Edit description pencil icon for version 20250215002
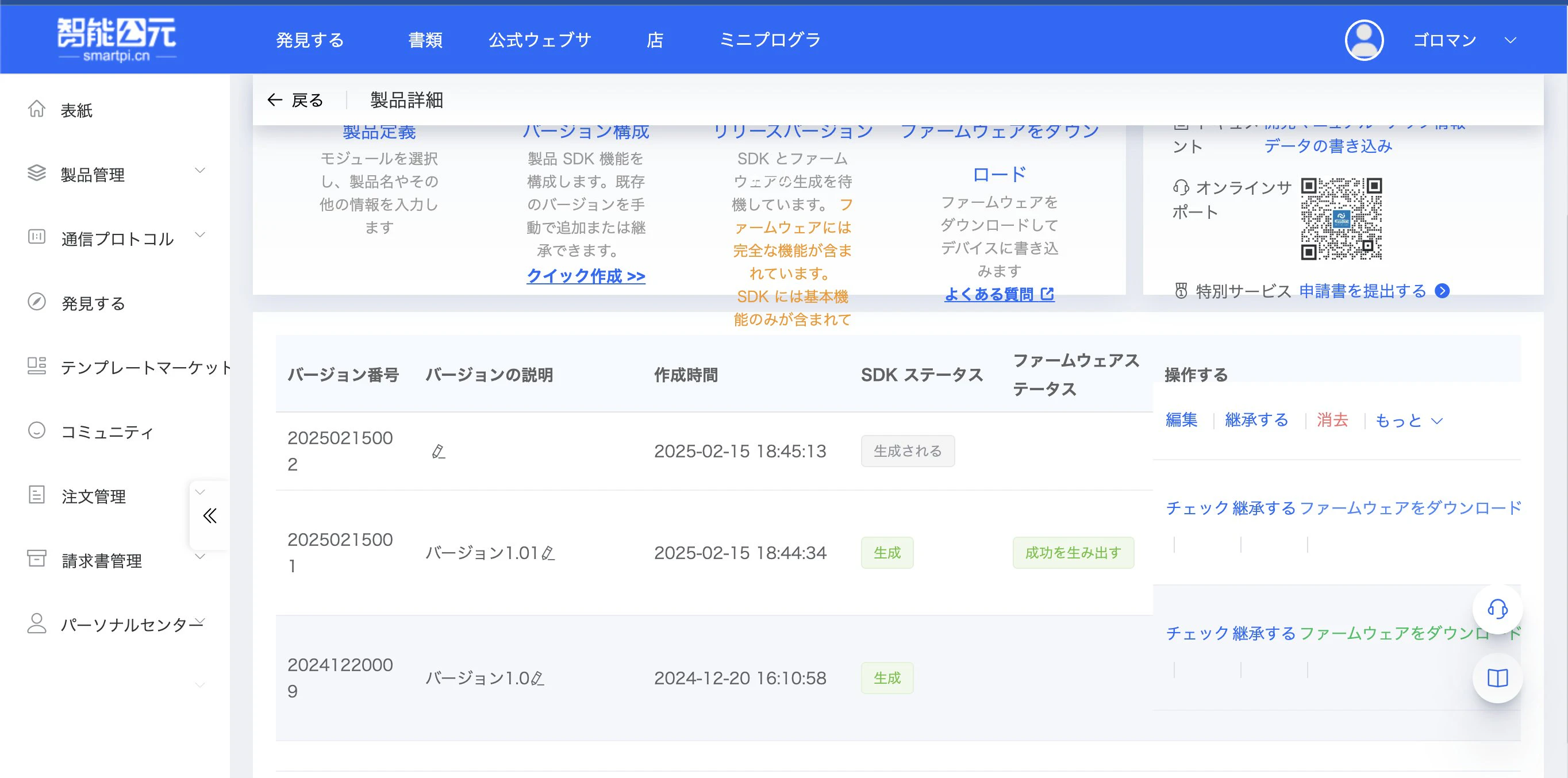 coord(438,452)
